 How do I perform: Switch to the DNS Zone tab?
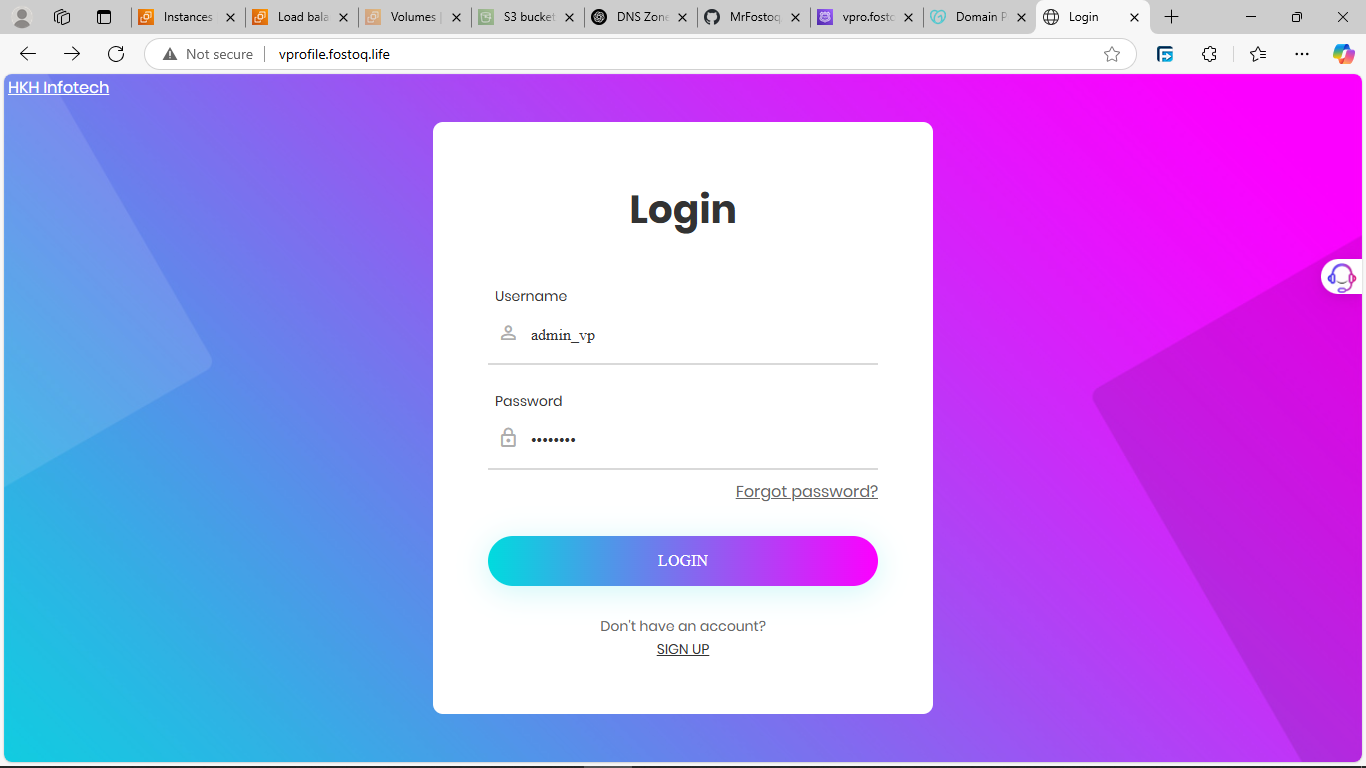[640, 17]
